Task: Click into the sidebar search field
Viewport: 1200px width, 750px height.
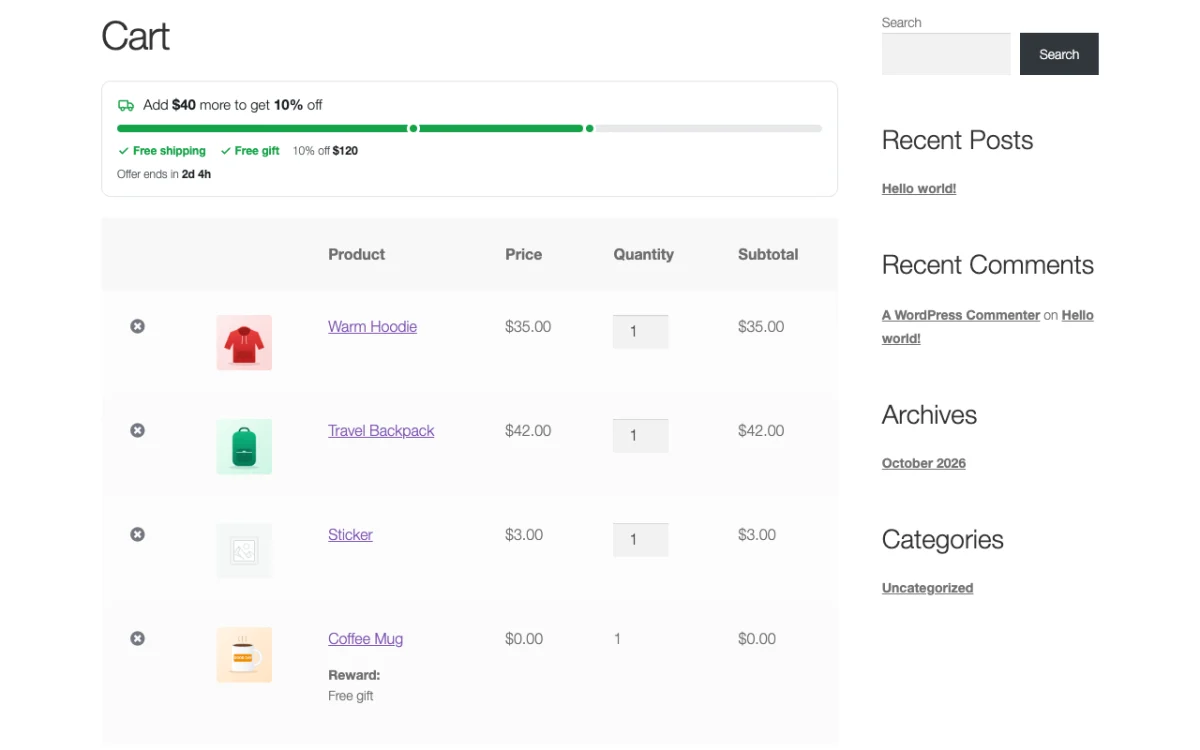Action: click(946, 54)
